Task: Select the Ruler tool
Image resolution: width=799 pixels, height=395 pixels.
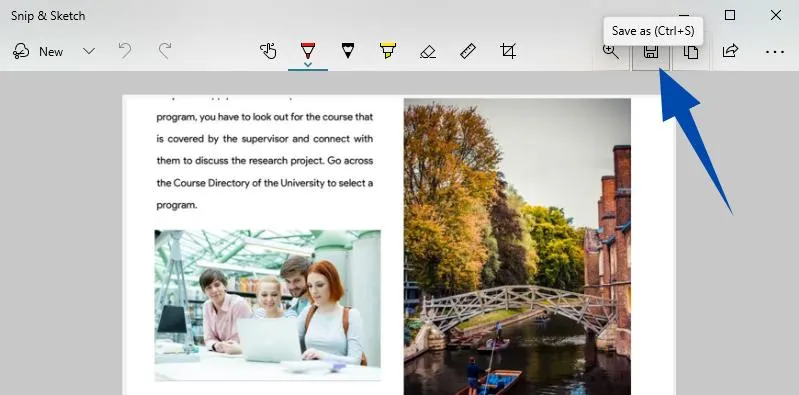Action: pos(468,51)
